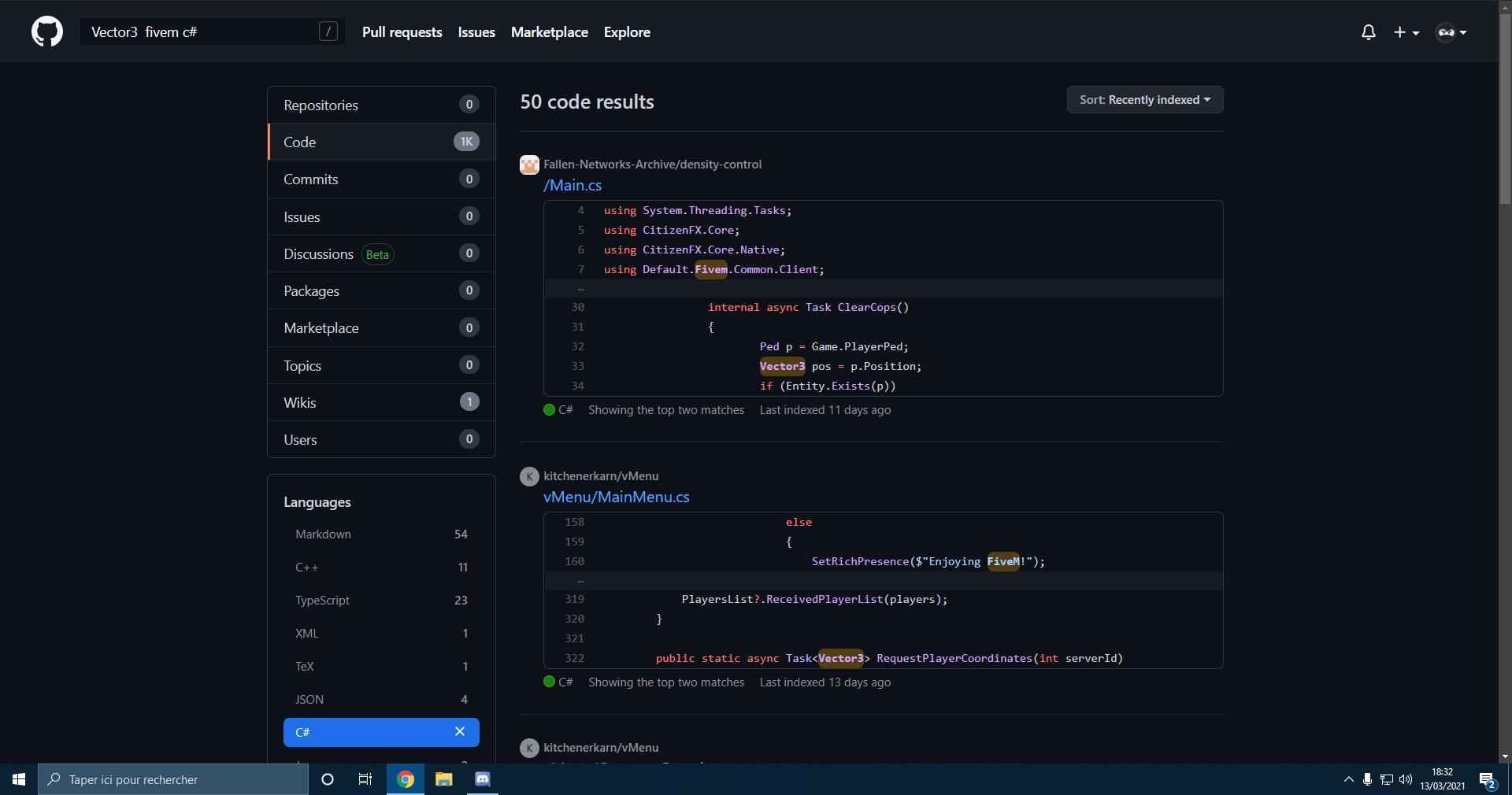Open Discord from the taskbar
The width and height of the screenshot is (1512, 795).
pyautogui.click(x=483, y=779)
